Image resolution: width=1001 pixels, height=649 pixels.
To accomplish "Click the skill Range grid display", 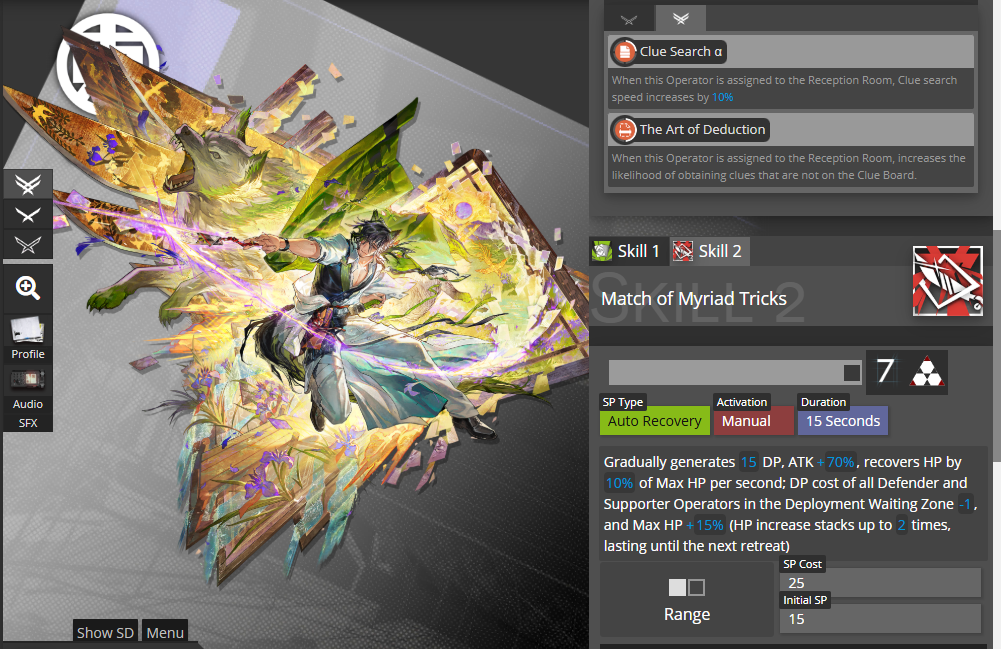I will (x=687, y=587).
